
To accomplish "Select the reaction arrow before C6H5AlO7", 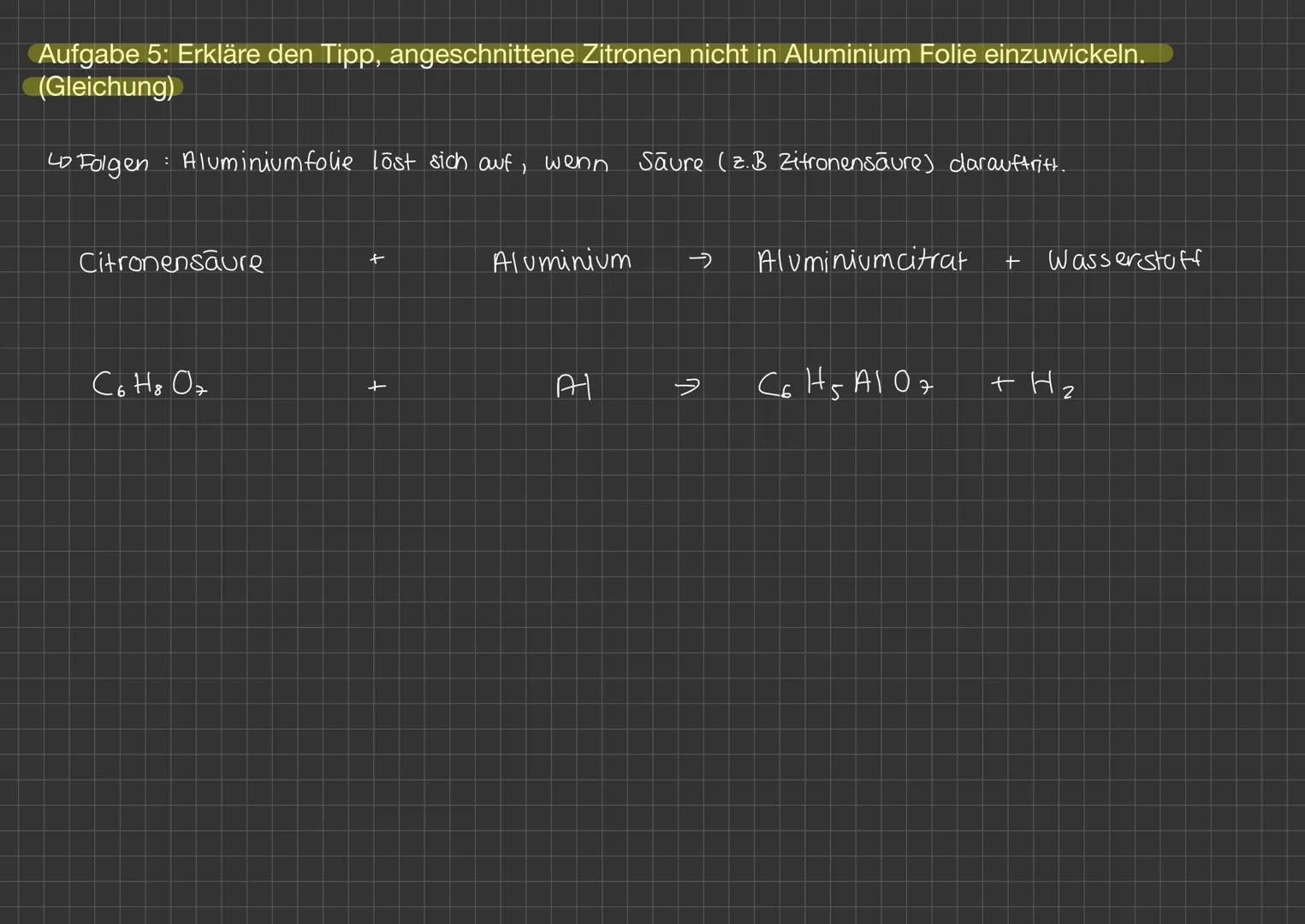I will click(686, 388).
